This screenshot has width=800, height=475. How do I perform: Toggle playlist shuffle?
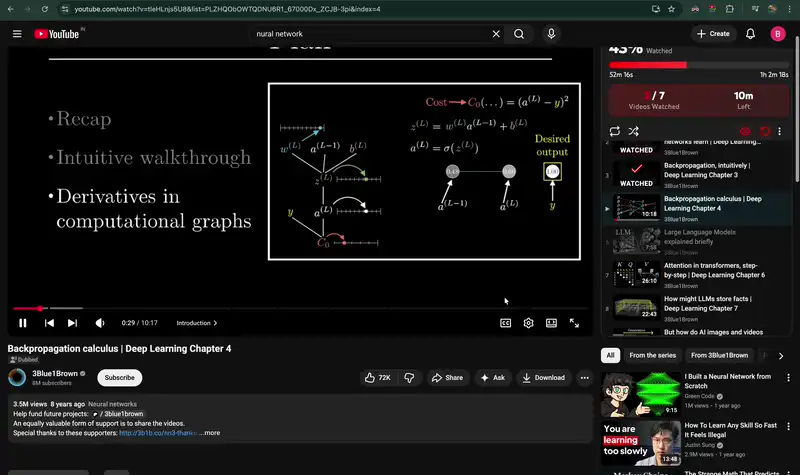click(637, 131)
